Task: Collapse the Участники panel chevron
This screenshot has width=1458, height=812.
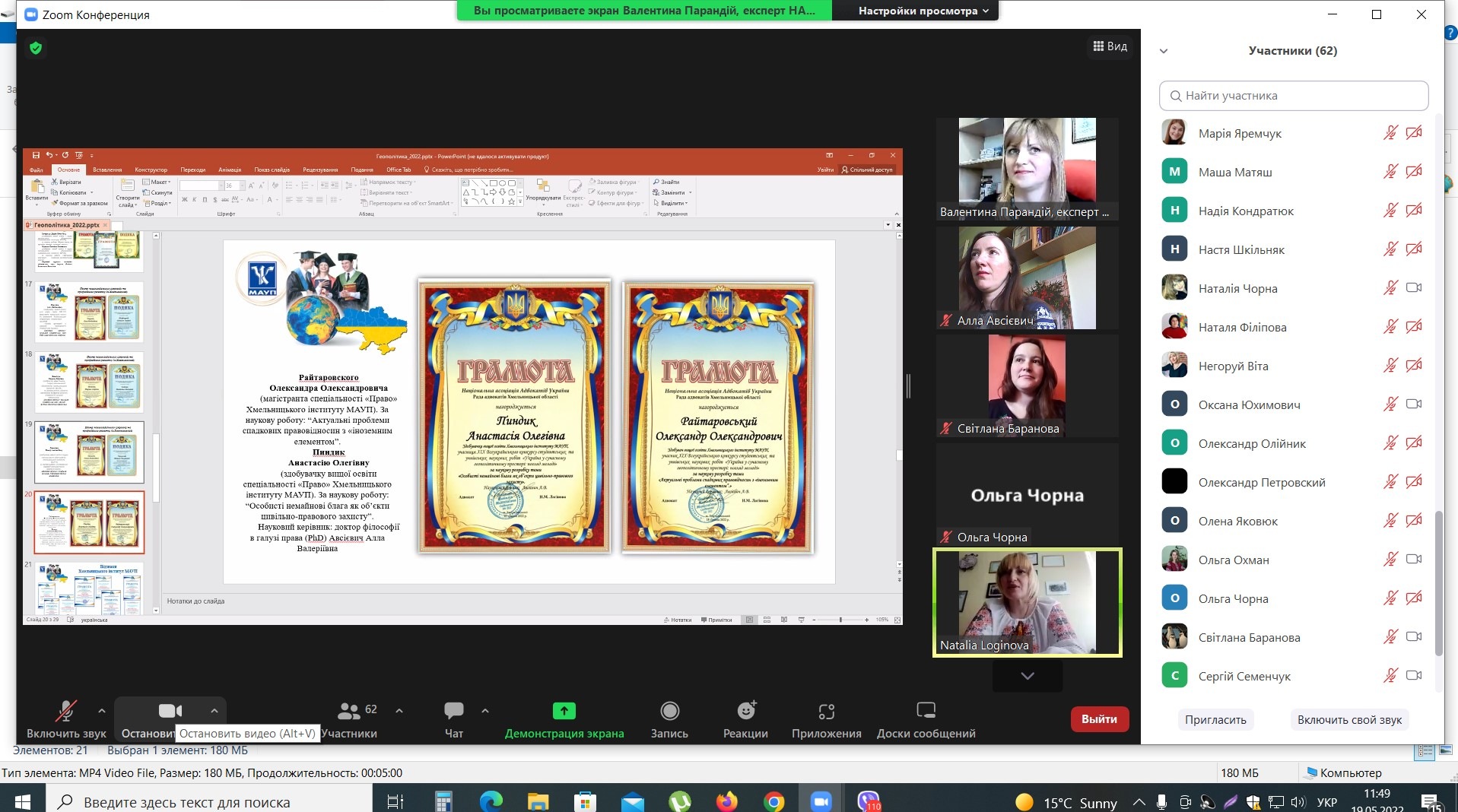Action: point(1163,51)
